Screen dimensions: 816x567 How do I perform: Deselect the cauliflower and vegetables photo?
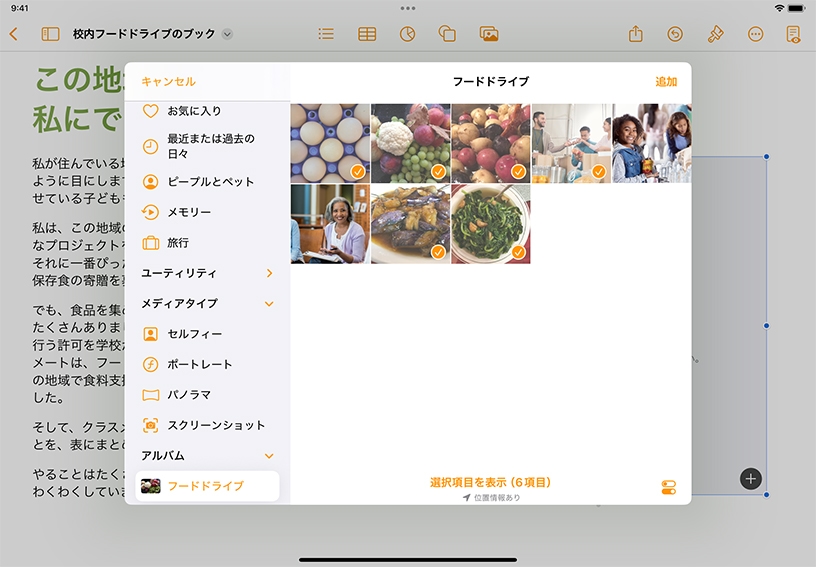coord(410,143)
